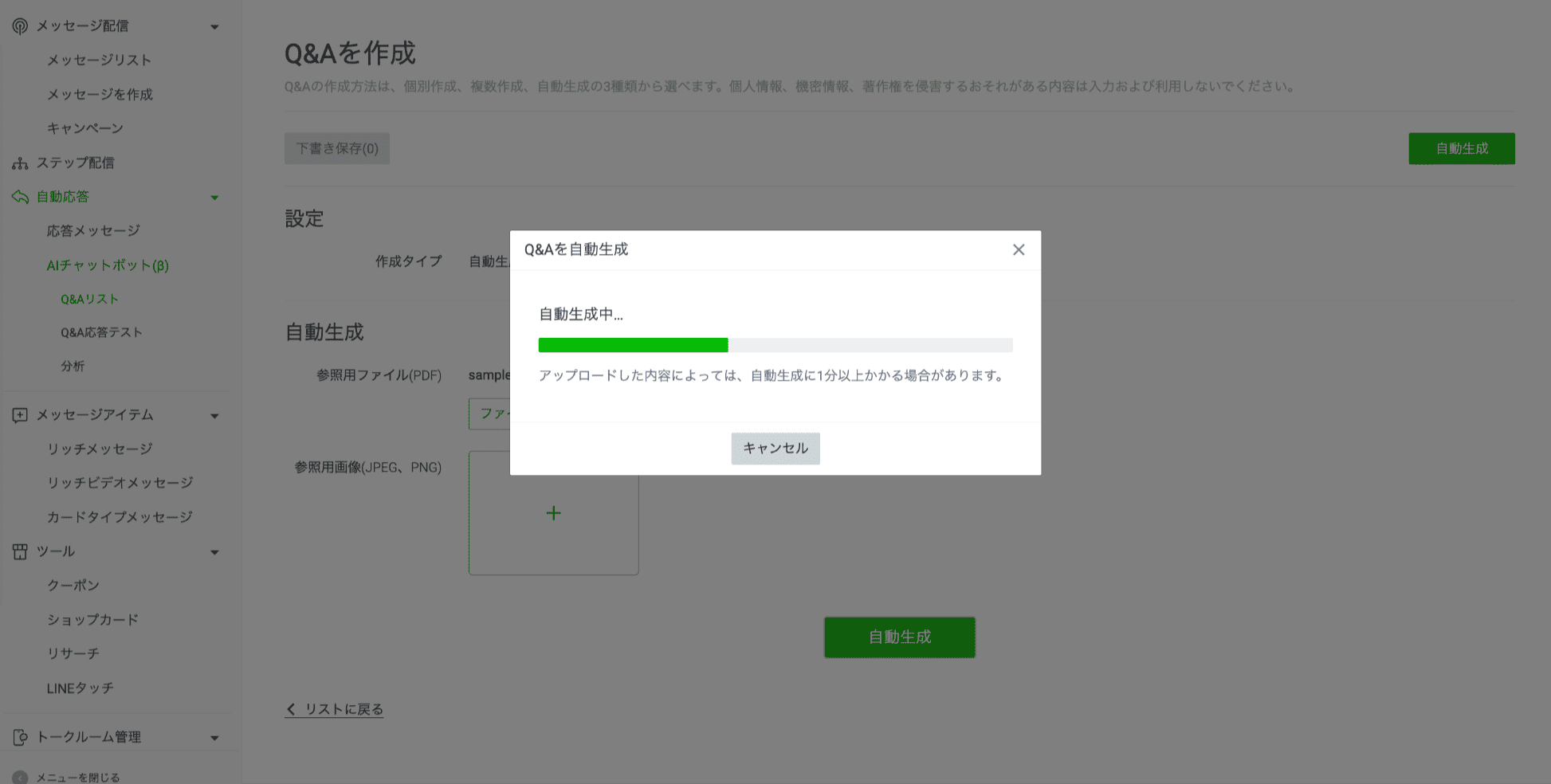
Task: Open ステップ配信 via its flowchart icon
Action: pos(18,163)
